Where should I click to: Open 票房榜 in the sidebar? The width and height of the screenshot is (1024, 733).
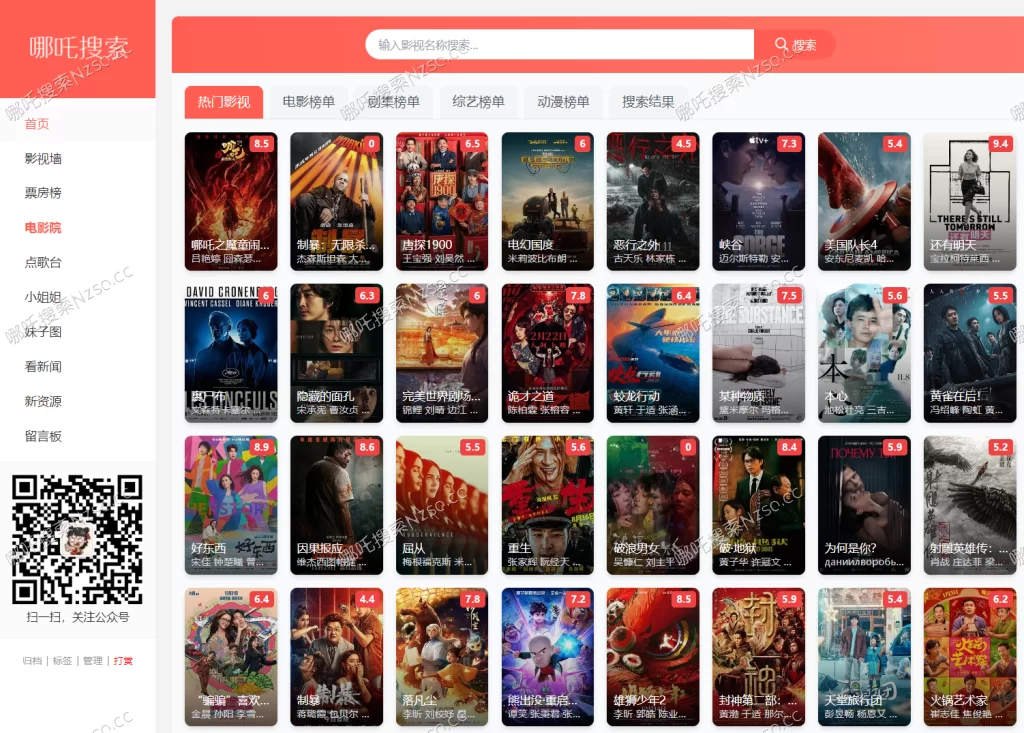coord(43,193)
